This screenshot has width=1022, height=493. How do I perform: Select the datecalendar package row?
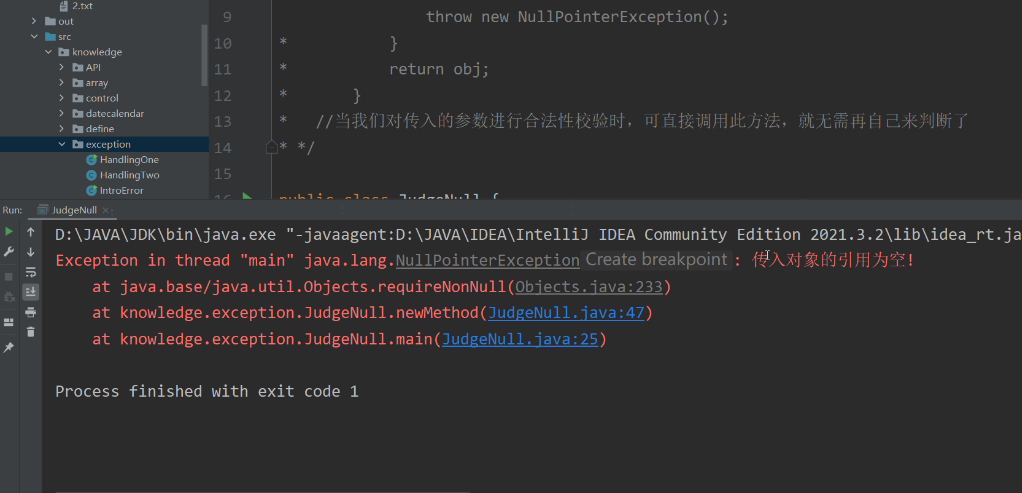point(104,113)
